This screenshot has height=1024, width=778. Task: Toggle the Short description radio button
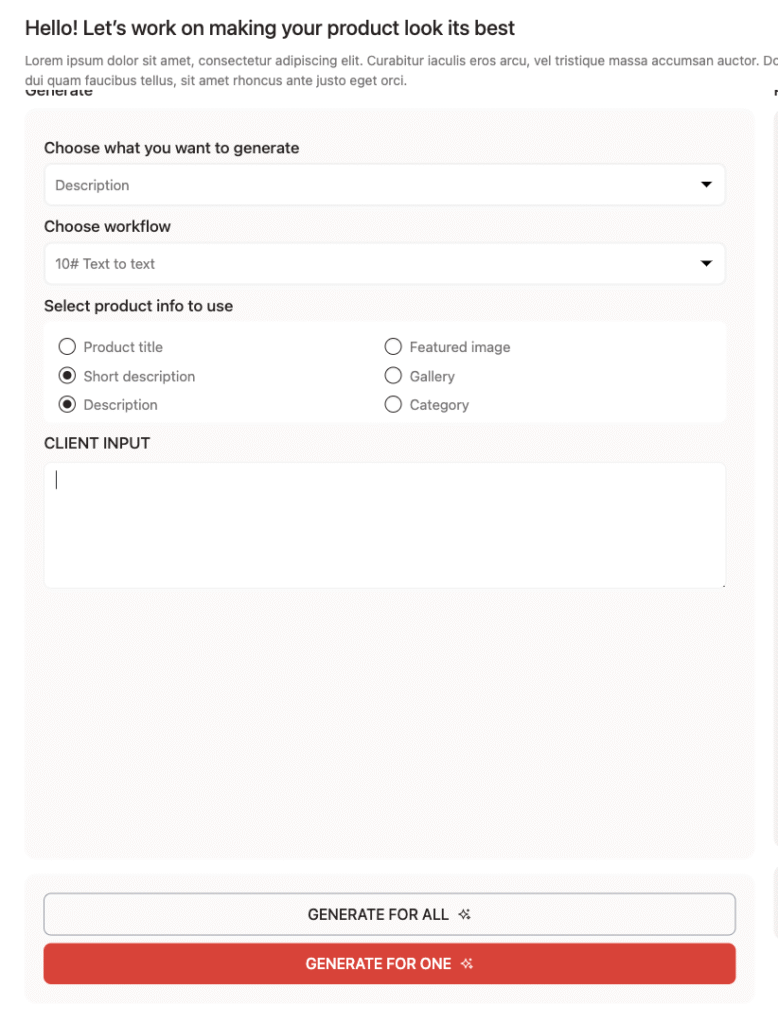click(67, 376)
